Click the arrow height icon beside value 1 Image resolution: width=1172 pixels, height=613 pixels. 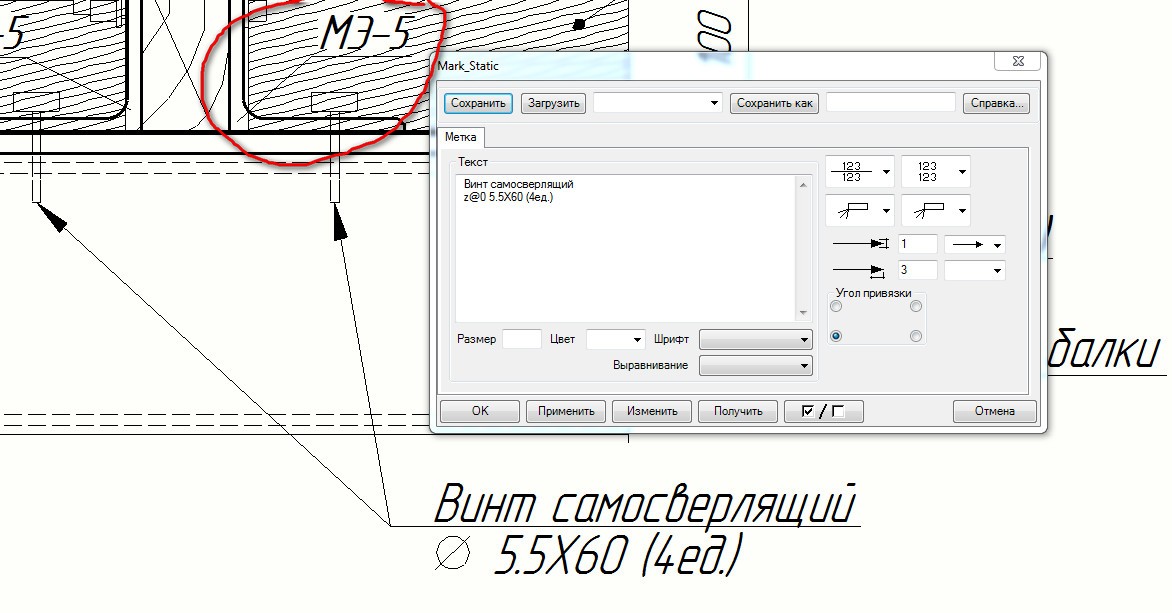[860, 244]
